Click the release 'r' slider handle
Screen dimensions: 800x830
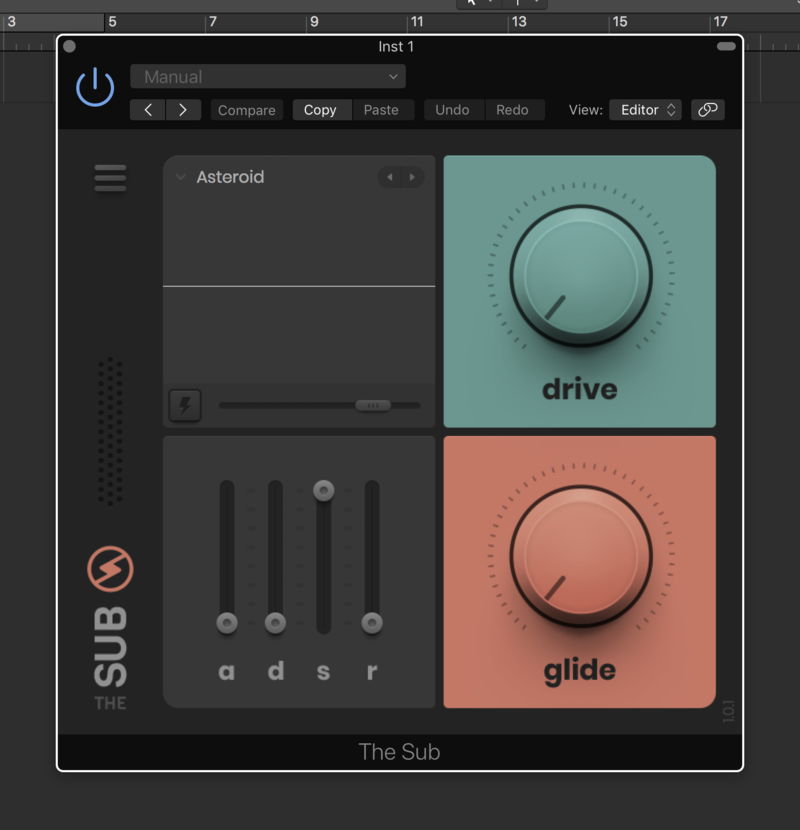pos(372,623)
